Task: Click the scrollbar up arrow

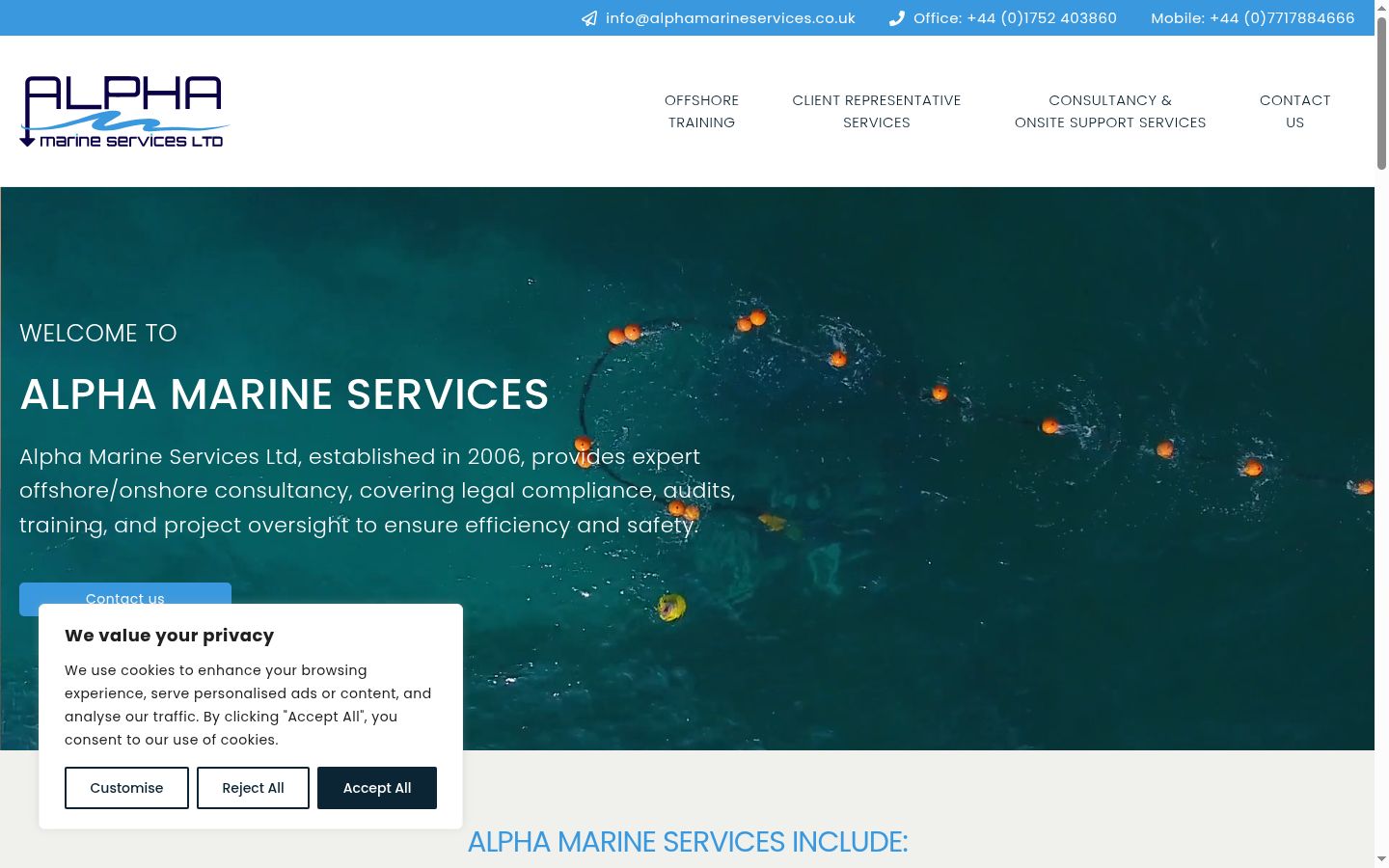Action: 1381,7
